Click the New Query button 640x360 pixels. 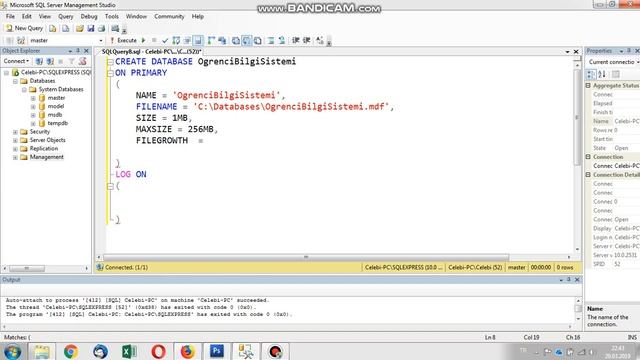(24, 28)
